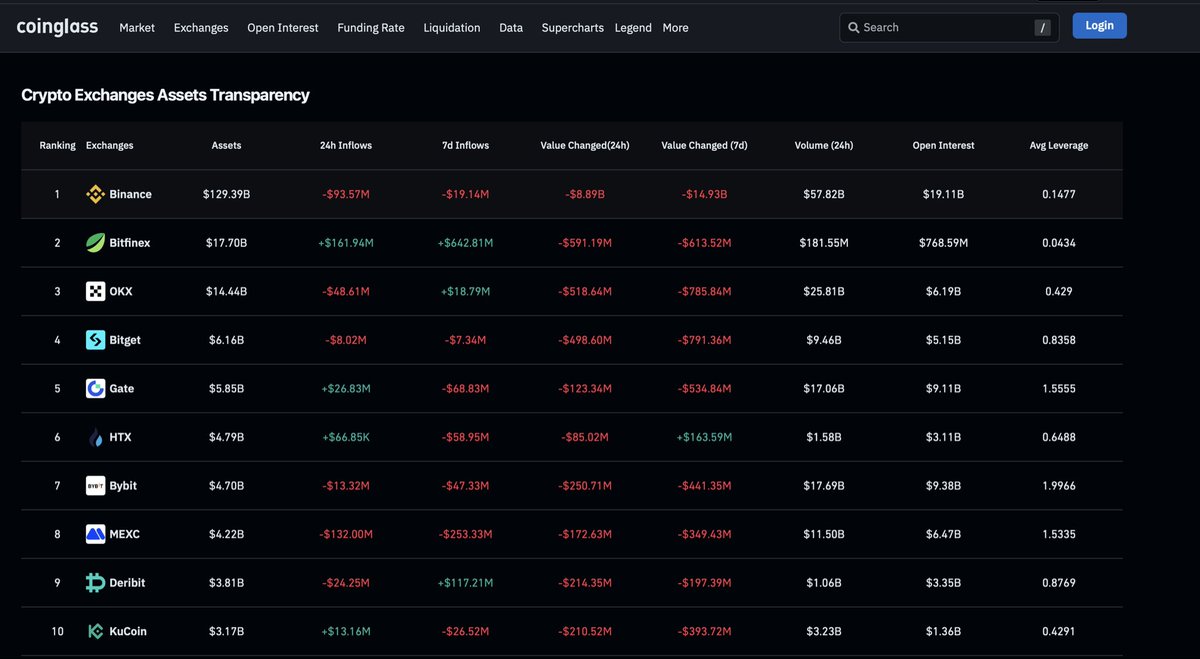Click Bitfinex volume $181.55M
This screenshot has width=1200, height=659.
pyautogui.click(x=825, y=243)
